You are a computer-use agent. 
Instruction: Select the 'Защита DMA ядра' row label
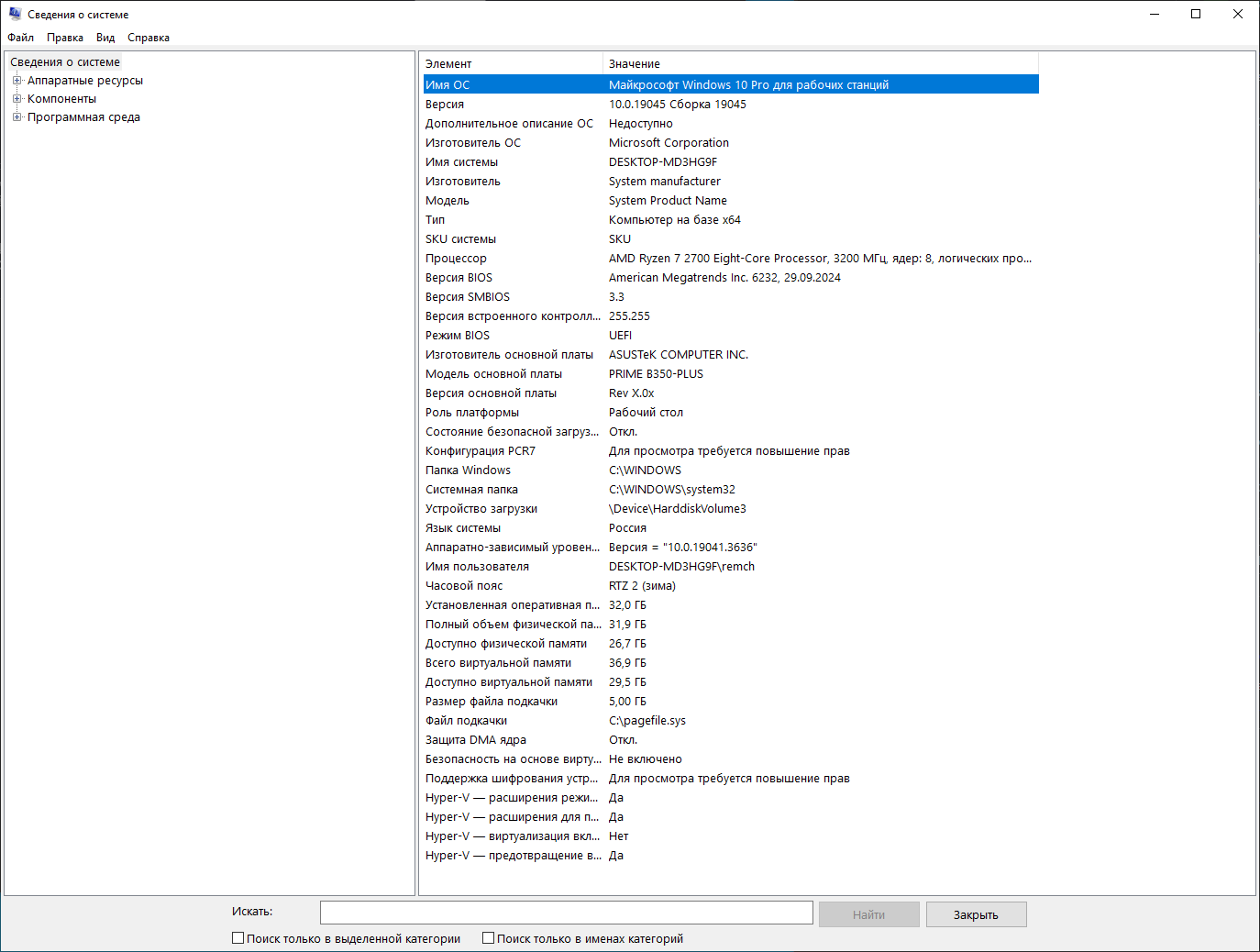(476, 740)
